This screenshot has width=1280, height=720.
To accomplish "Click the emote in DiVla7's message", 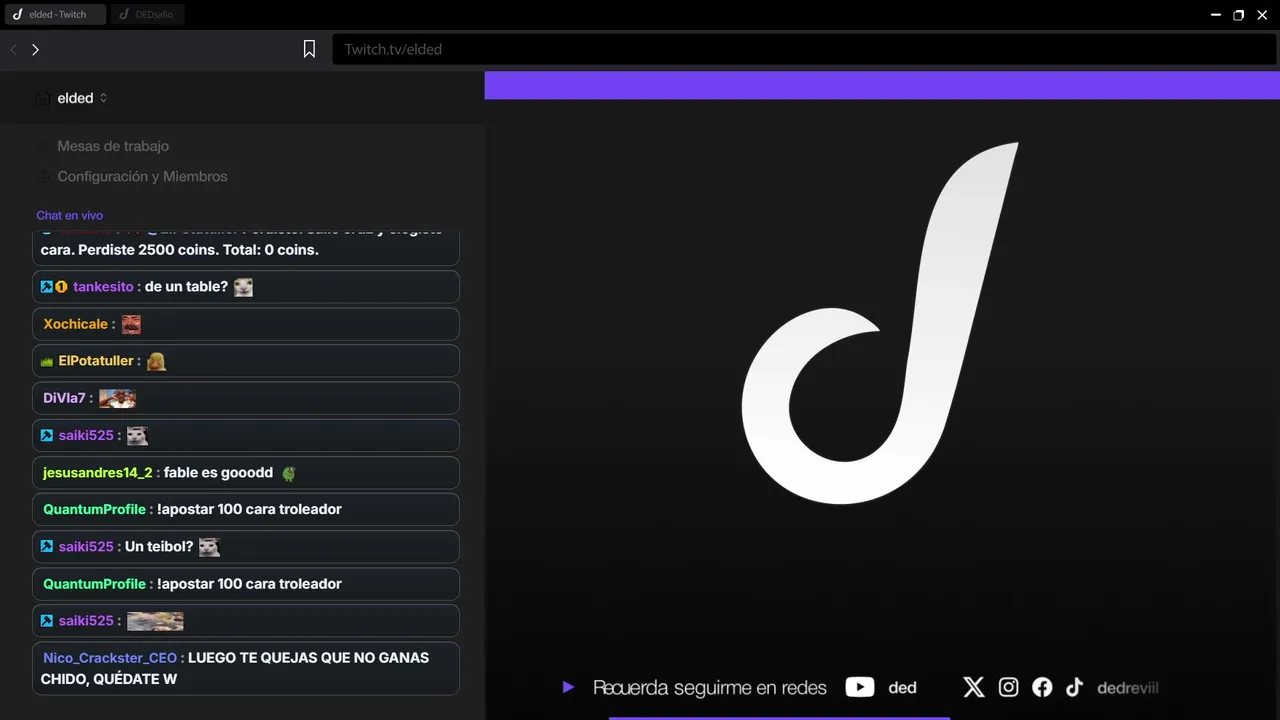I will 117,398.
